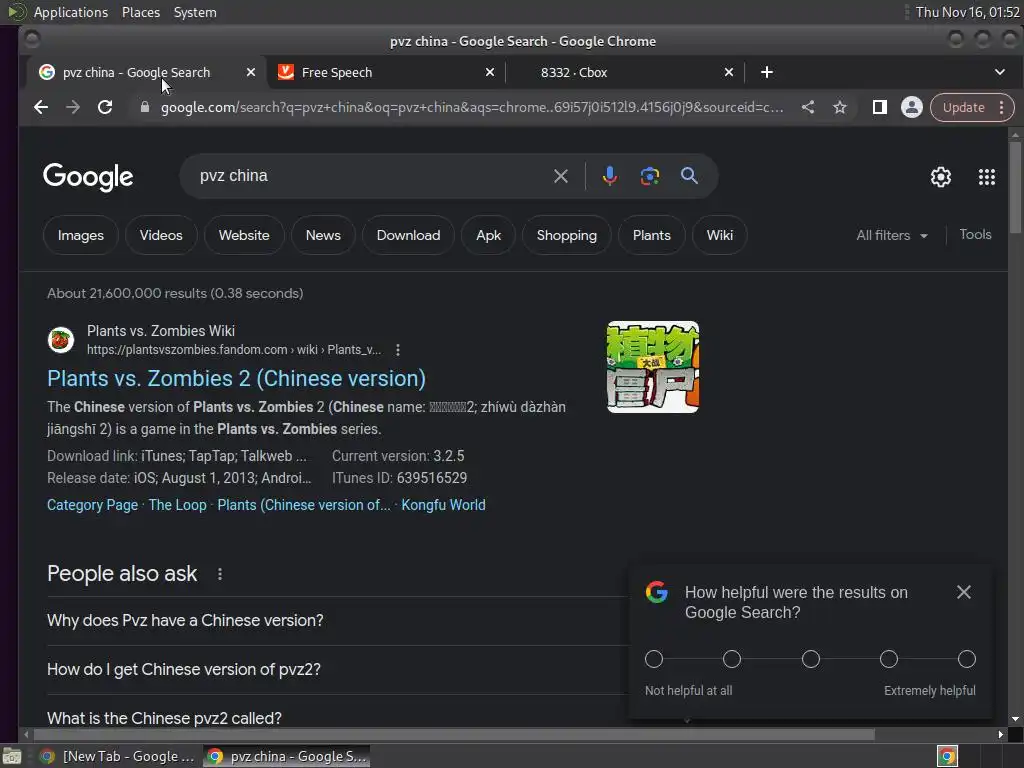This screenshot has width=1024, height=768.
Task: View site info via the padlock icon
Action: [x=145, y=107]
